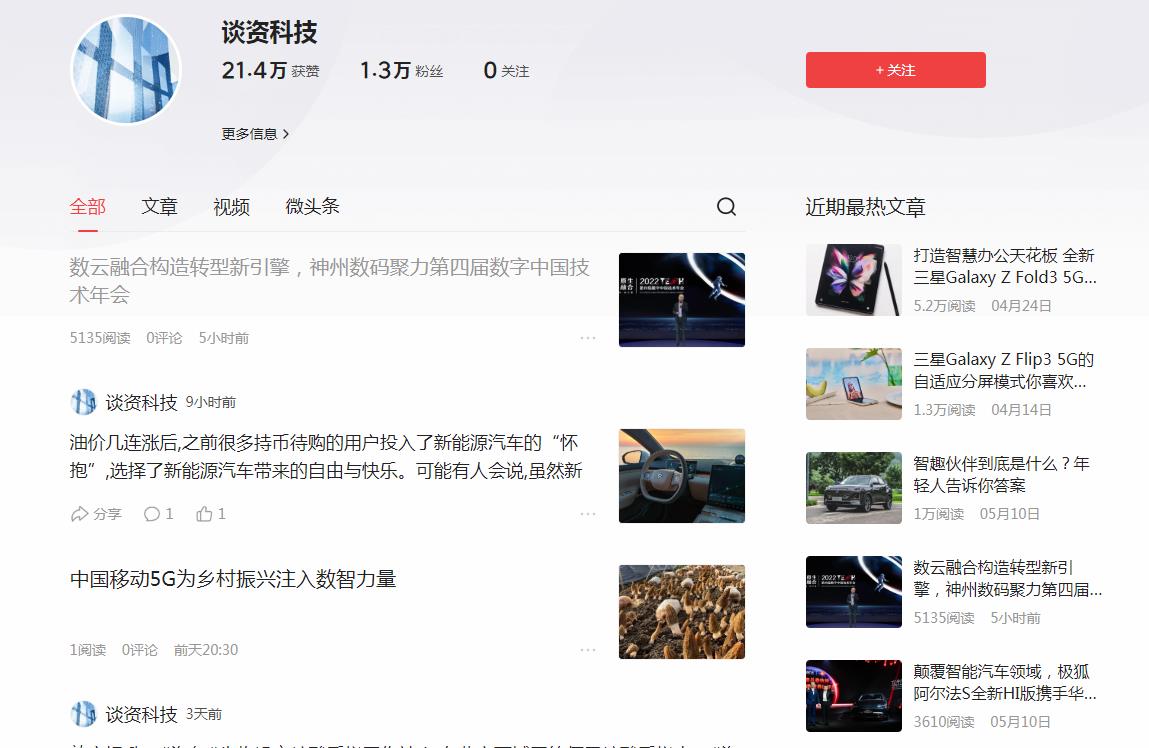This screenshot has width=1149, height=748.
Task: Switch to the 微头条 tab
Action: (312, 207)
